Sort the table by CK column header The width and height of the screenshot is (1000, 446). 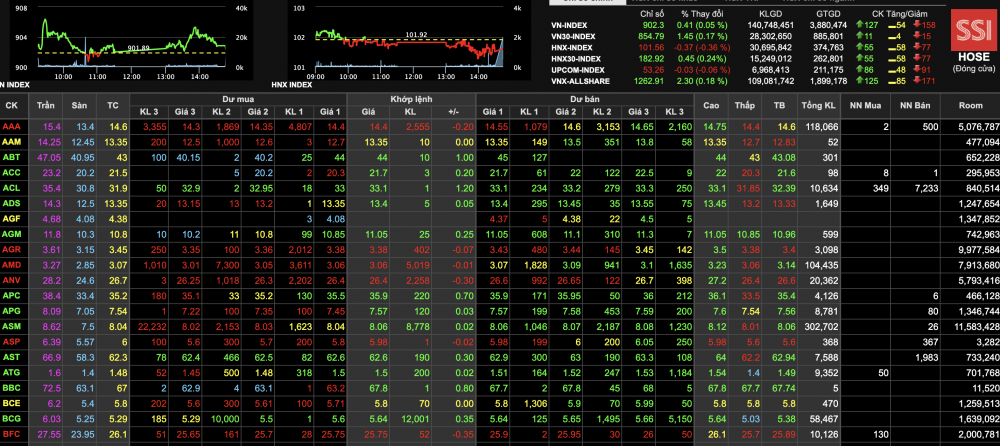tap(11, 105)
